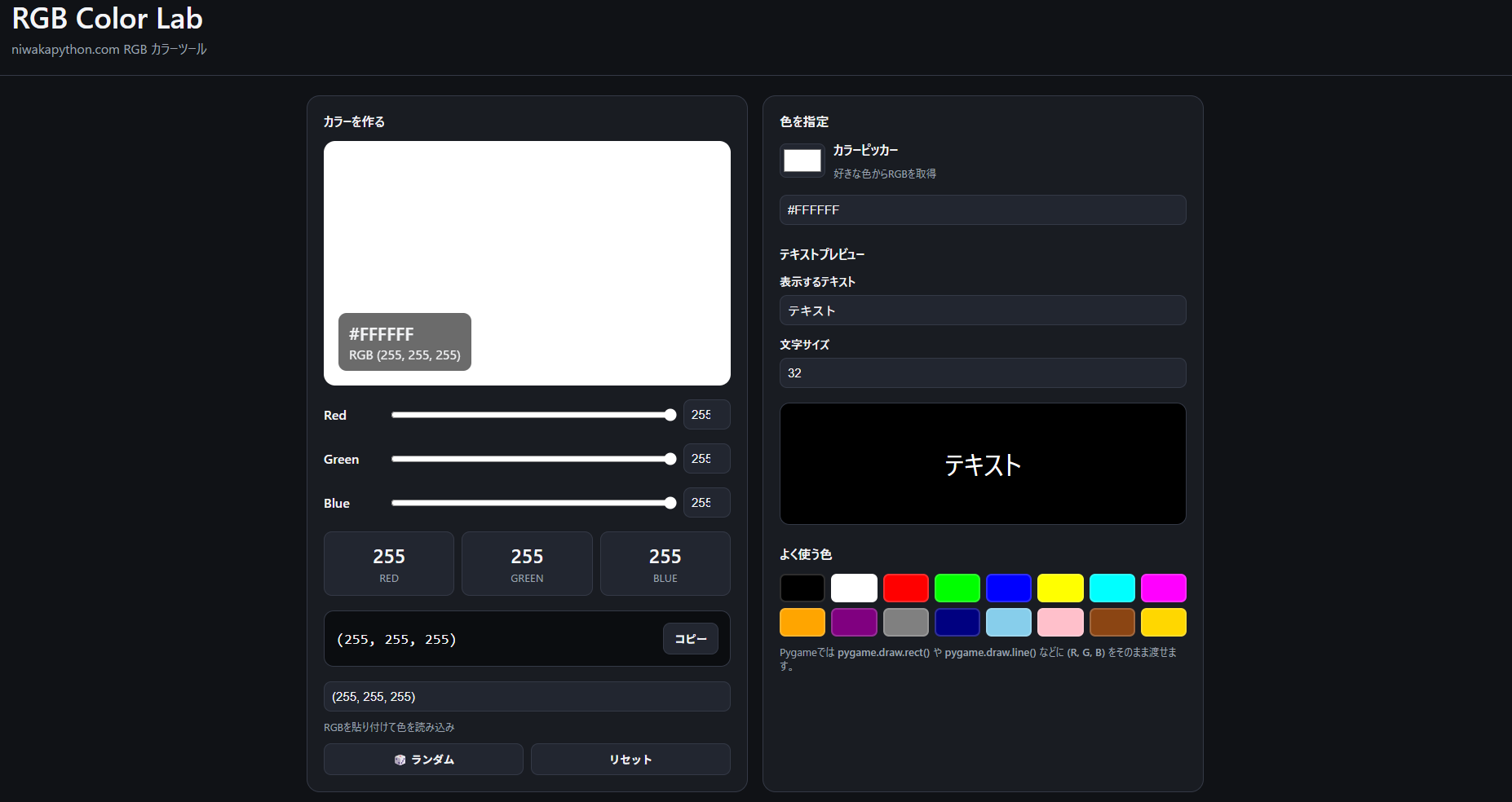
Task: Click the "pygame.draw.rect()" hint text
Action: 883,653
